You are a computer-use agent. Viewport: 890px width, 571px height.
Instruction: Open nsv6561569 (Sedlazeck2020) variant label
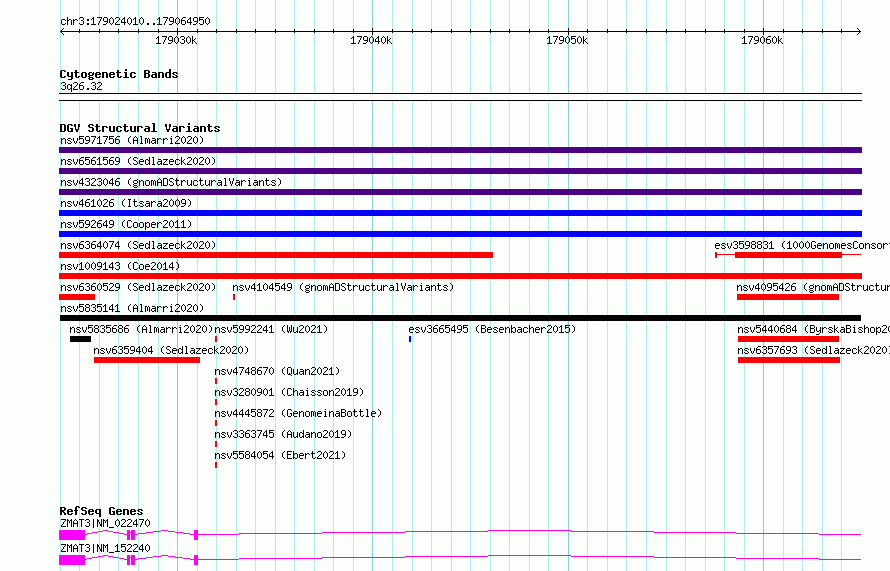pos(138,161)
